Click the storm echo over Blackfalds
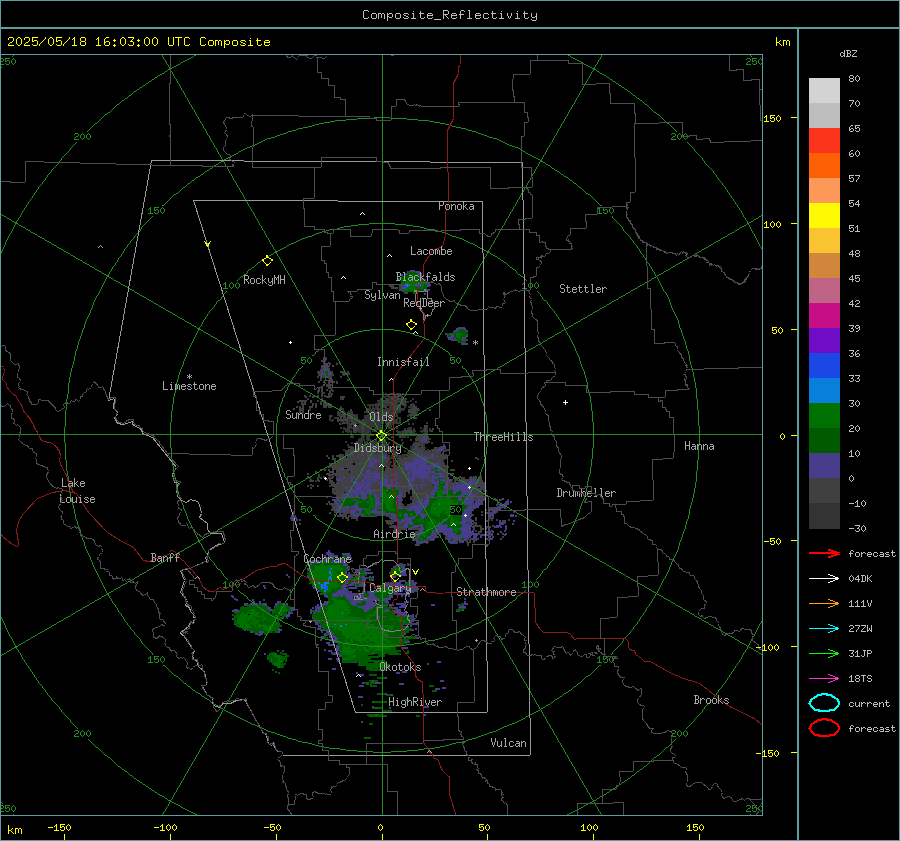 click(412, 282)
